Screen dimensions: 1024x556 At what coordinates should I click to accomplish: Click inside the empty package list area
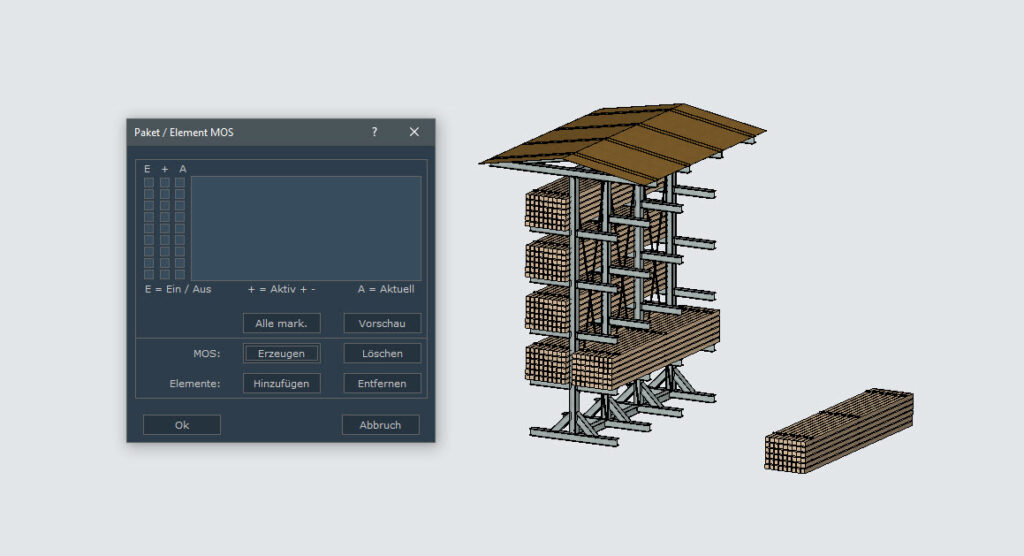tap(305, 228)
